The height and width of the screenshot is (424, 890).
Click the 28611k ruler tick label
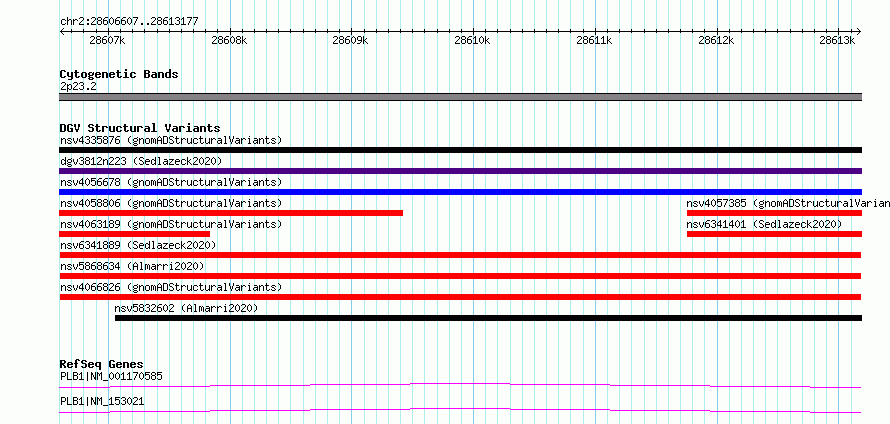coord(594,40)
